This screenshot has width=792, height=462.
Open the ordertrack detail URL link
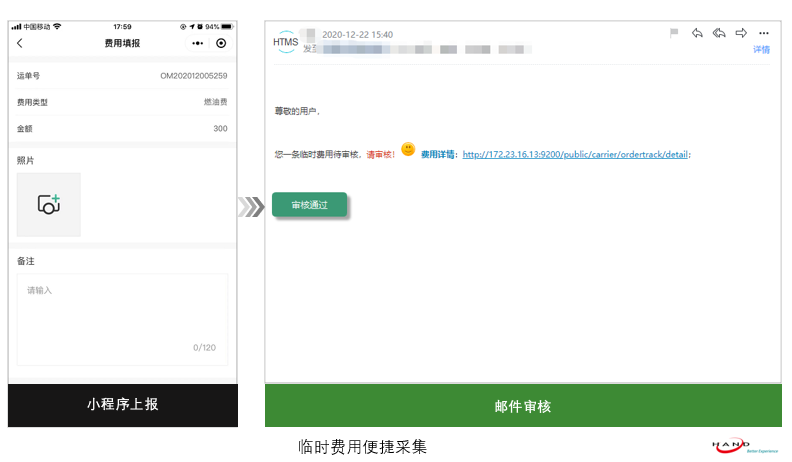575,155
